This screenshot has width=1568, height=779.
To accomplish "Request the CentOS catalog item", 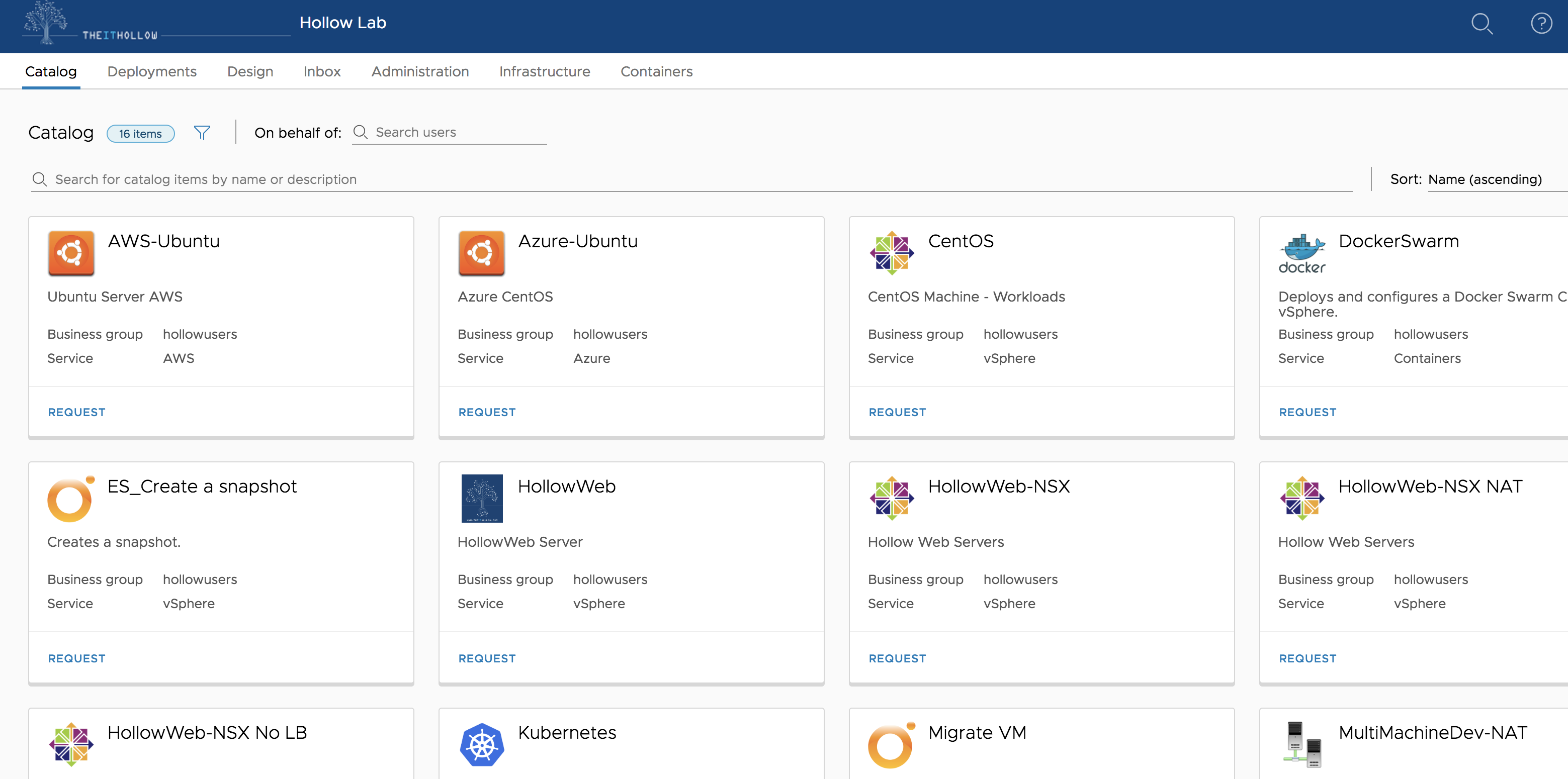I will 897,412.
